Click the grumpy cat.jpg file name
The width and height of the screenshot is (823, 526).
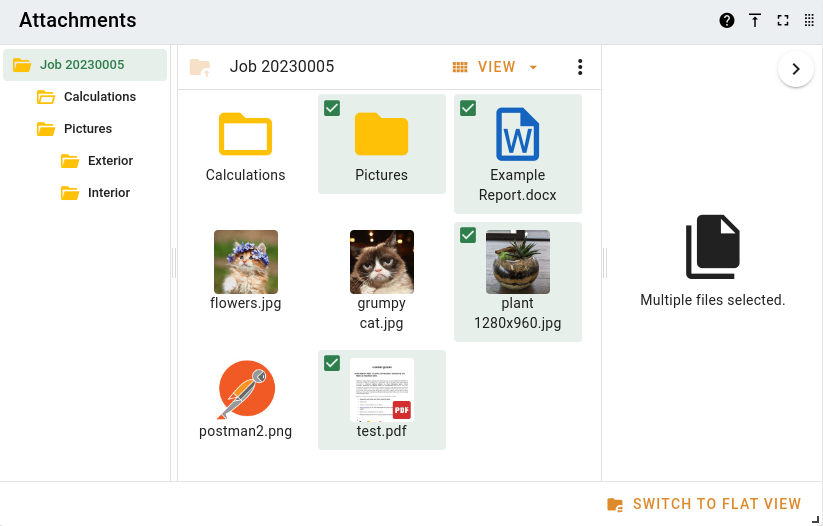[382, 313]
